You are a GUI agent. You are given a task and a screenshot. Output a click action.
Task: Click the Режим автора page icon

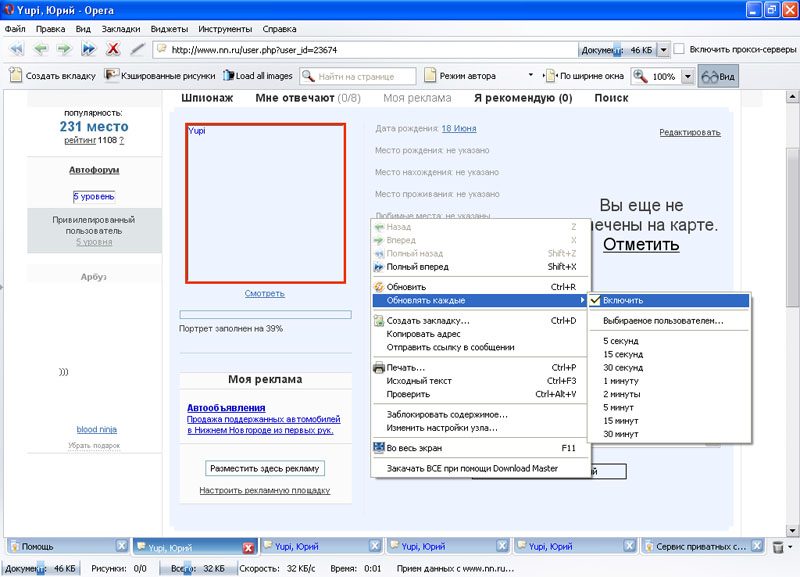430,76
